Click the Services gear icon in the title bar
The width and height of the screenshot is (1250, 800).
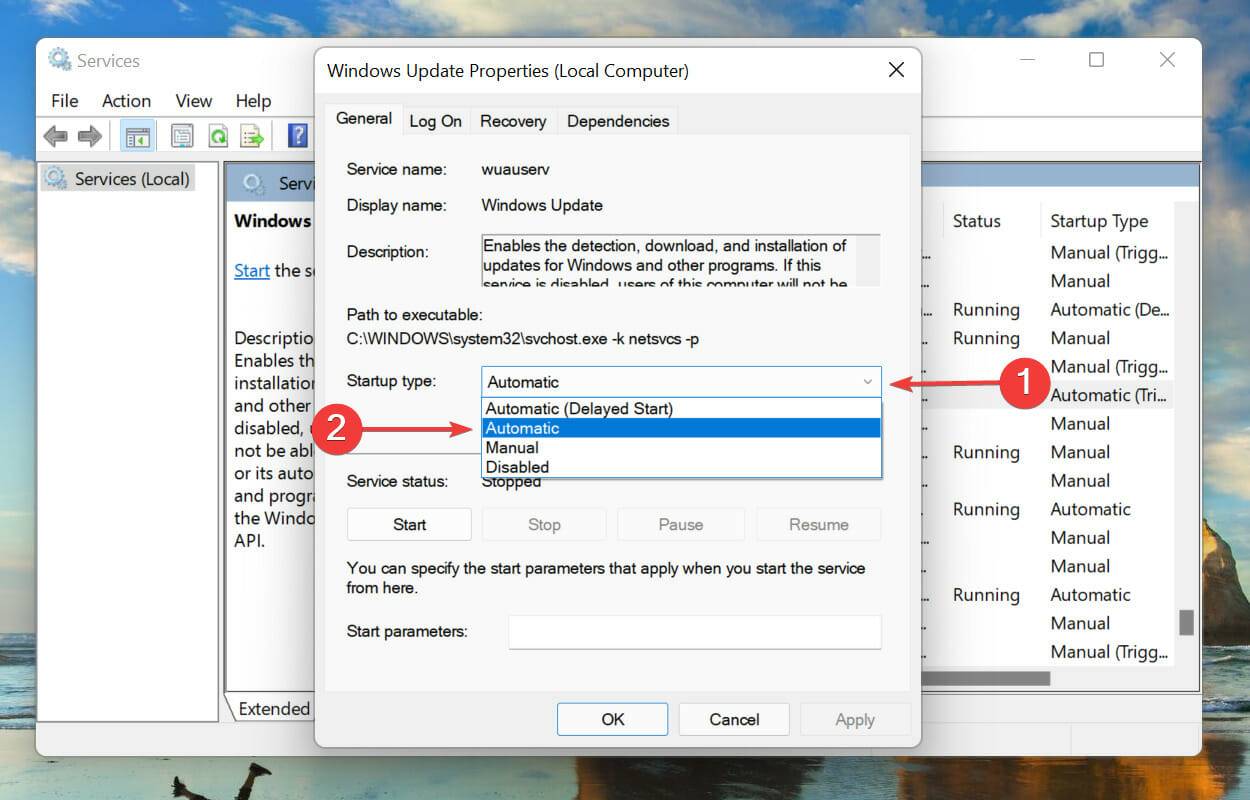tap(57, 60)
